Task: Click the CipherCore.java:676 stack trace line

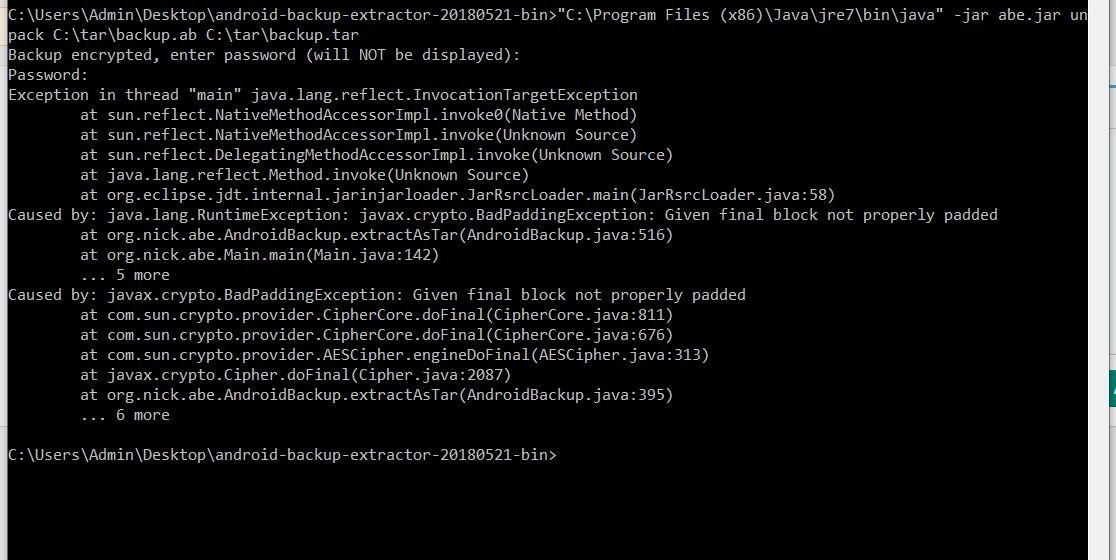Action: tap(376, 335)
